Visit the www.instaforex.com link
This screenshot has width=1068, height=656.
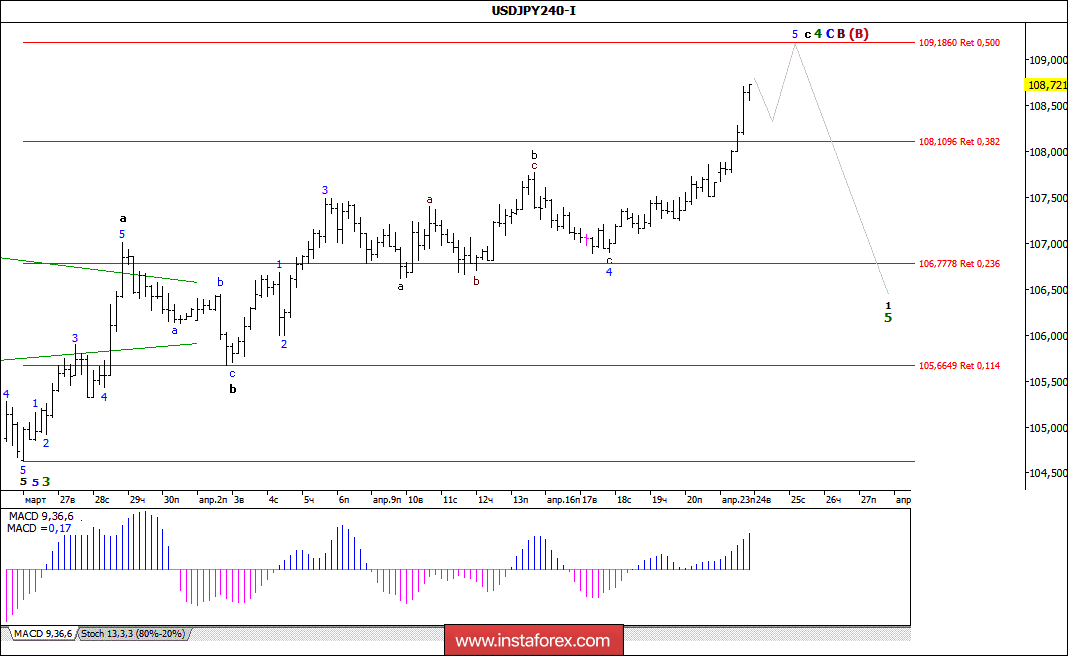tap(533, 641)
